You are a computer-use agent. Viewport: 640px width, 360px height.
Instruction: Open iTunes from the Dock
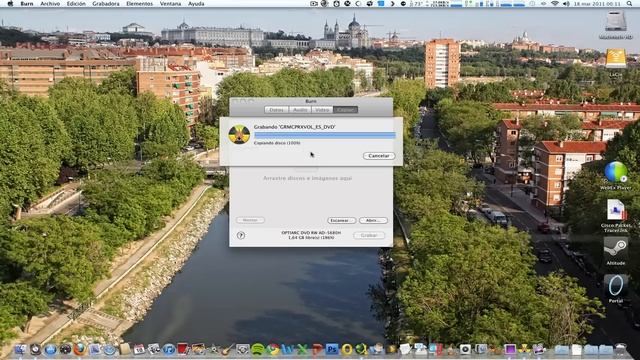point(169,349)
